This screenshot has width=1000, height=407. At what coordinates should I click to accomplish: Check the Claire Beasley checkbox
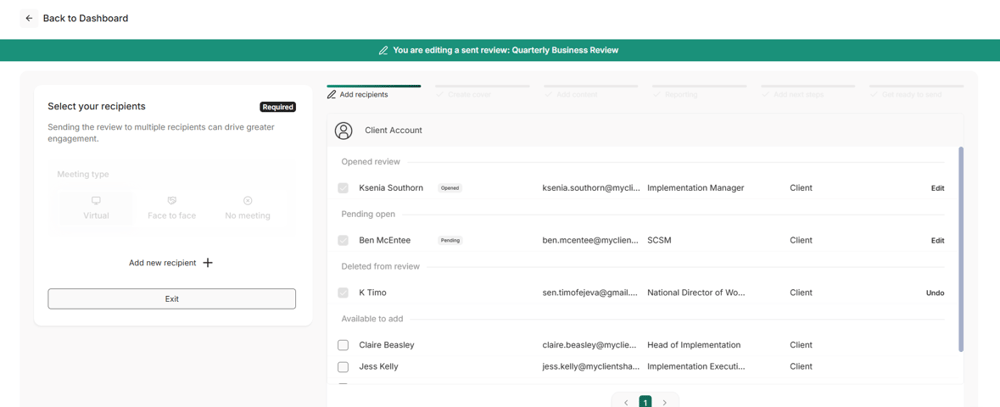(343, 345)
